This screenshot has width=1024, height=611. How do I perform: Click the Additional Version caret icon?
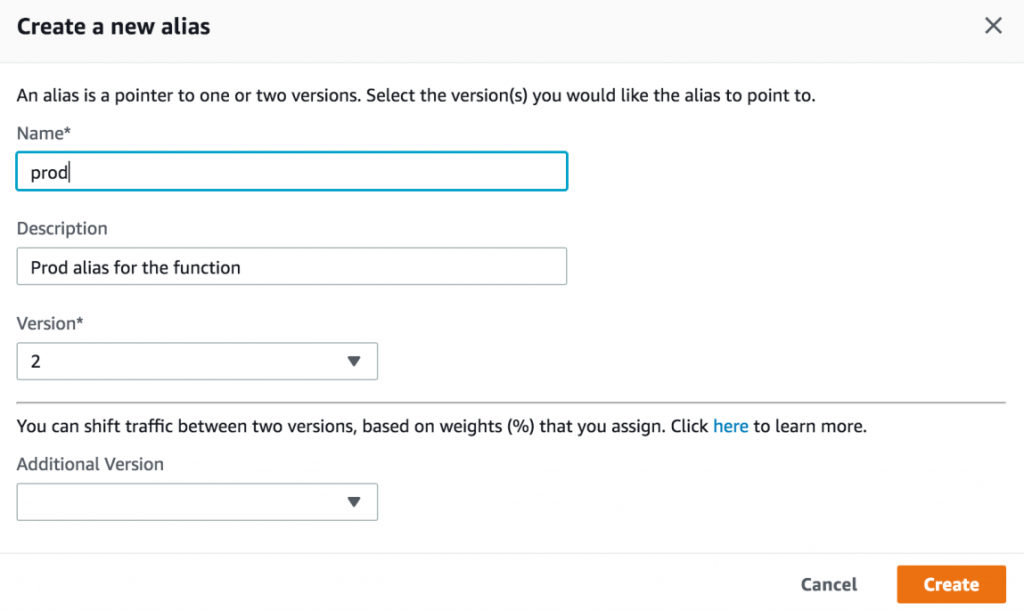[355, 501]
